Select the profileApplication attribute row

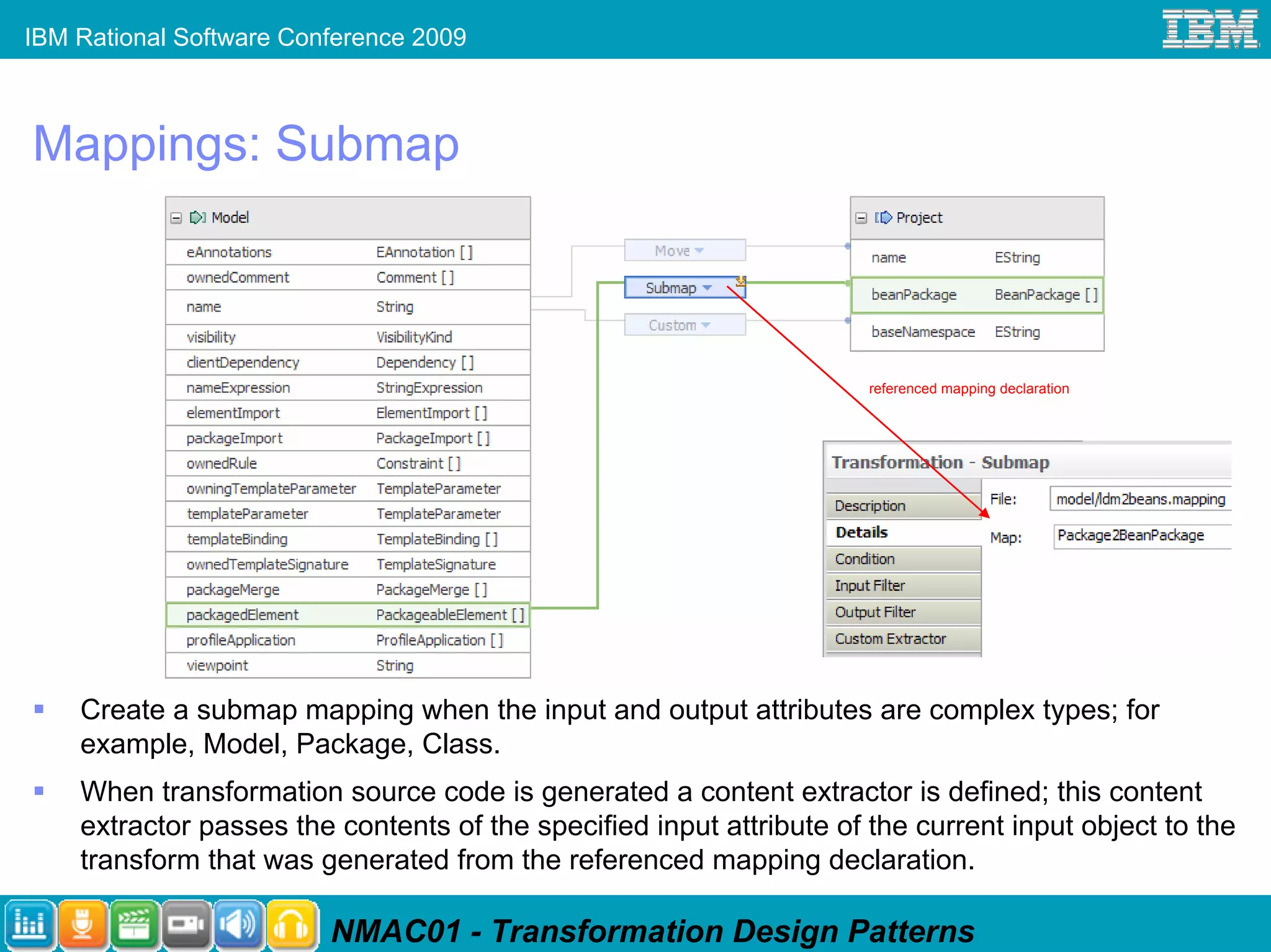pyautogui.click(x=348, y=640)
